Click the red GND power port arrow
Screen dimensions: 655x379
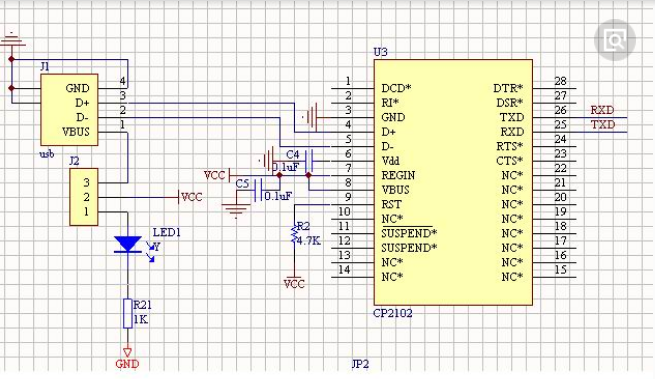pos(127,352)
